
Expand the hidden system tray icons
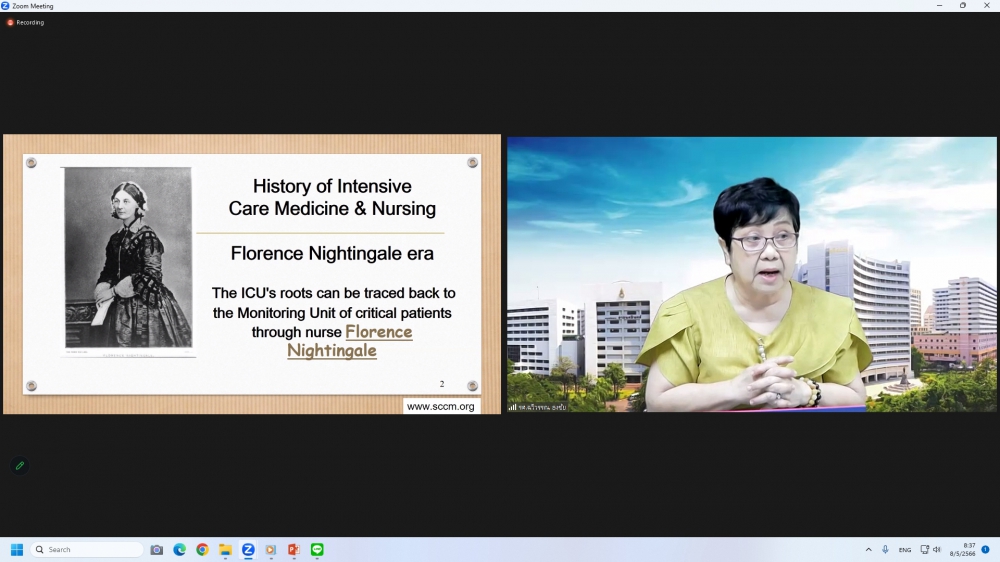tap(868, 550)
